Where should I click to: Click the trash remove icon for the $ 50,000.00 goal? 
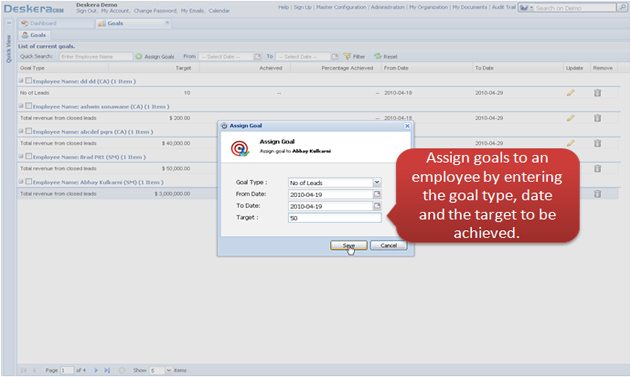pyautogui.click(x=598, y=169)
